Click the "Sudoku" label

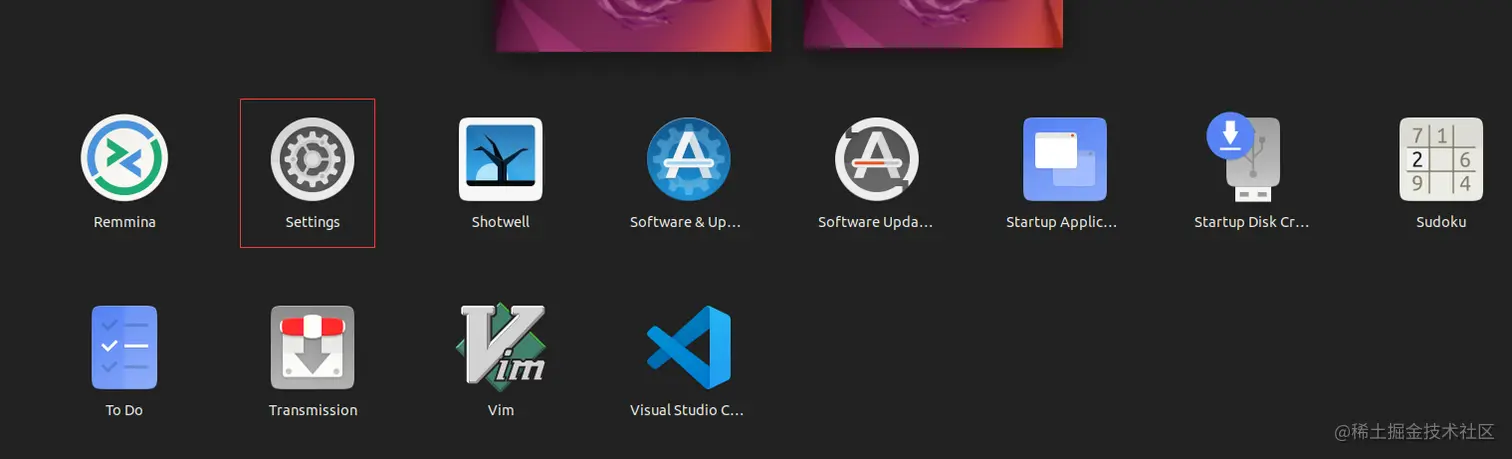1441,222
